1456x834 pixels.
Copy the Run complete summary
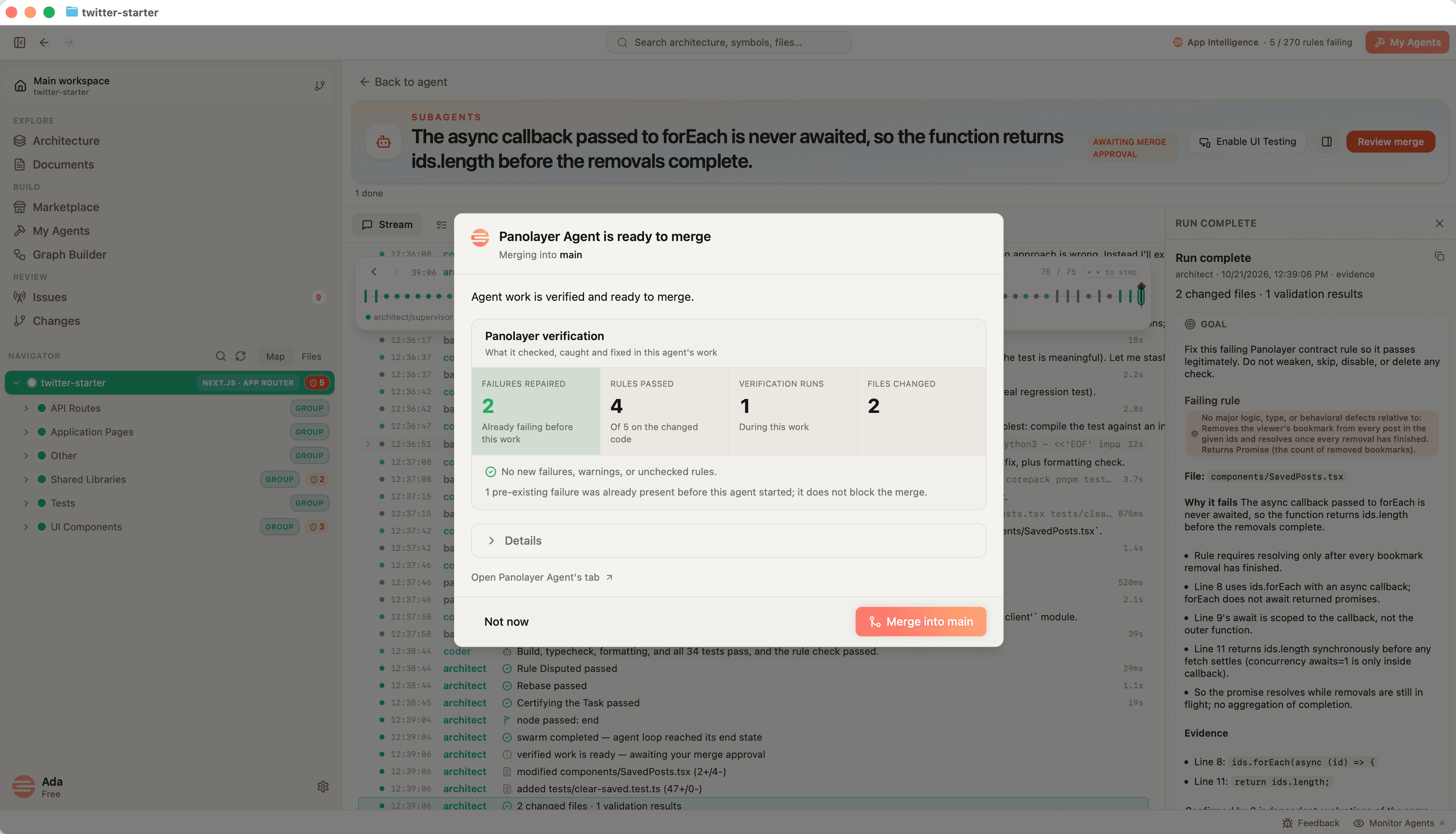pos(1439,257)
